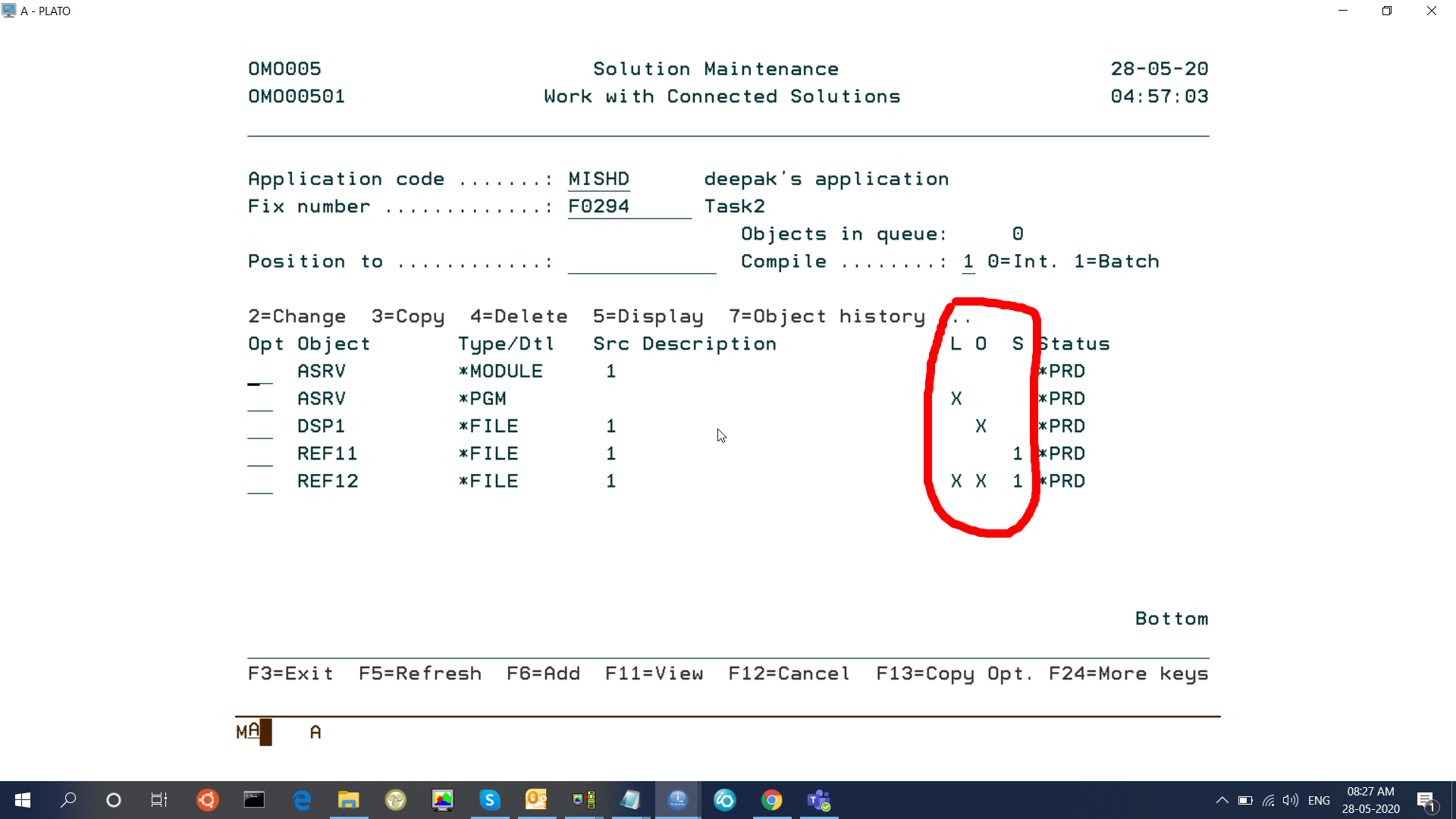
Task: Click the Compile mode field
Action: (968, 262)
